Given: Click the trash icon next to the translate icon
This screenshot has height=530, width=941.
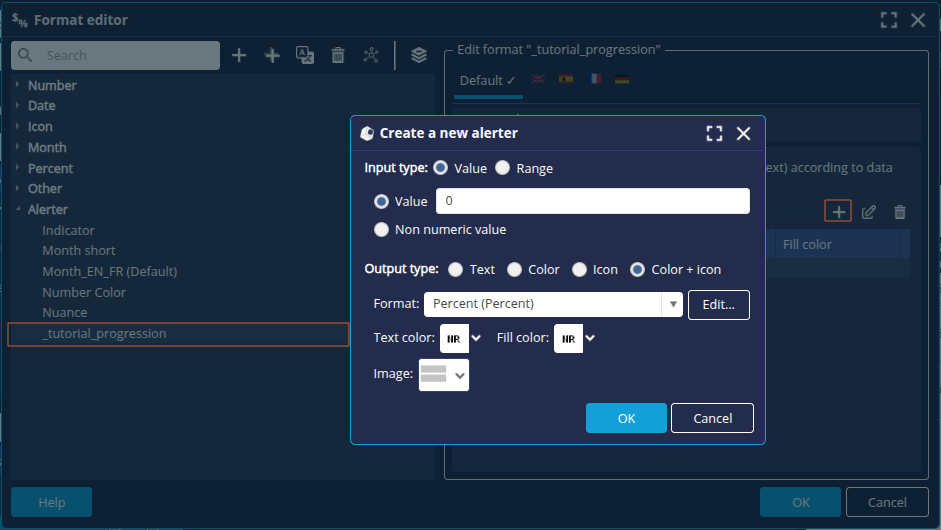Looking at the screenshot, I should 338,56.
